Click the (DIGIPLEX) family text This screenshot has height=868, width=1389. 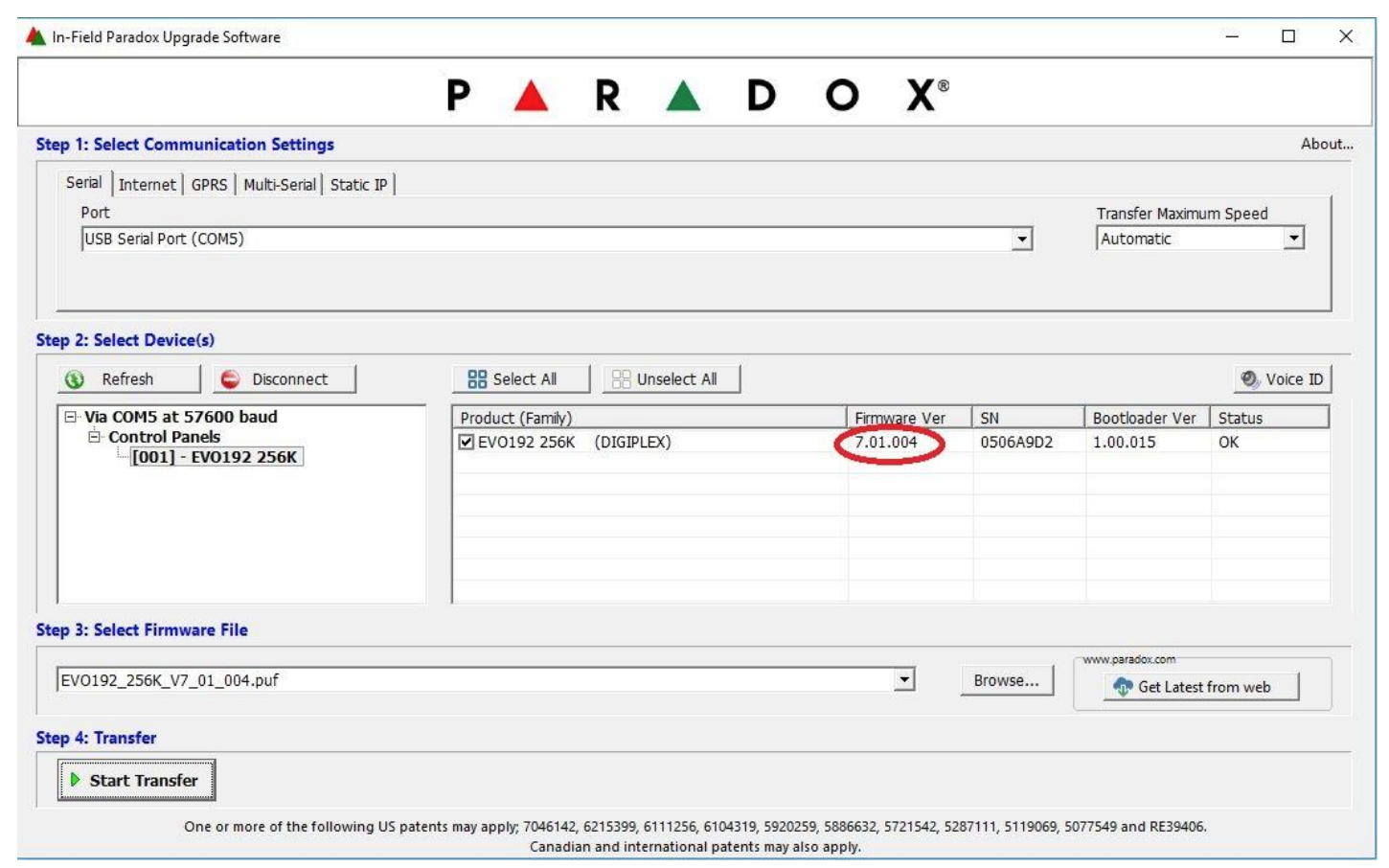coord(632,443)
